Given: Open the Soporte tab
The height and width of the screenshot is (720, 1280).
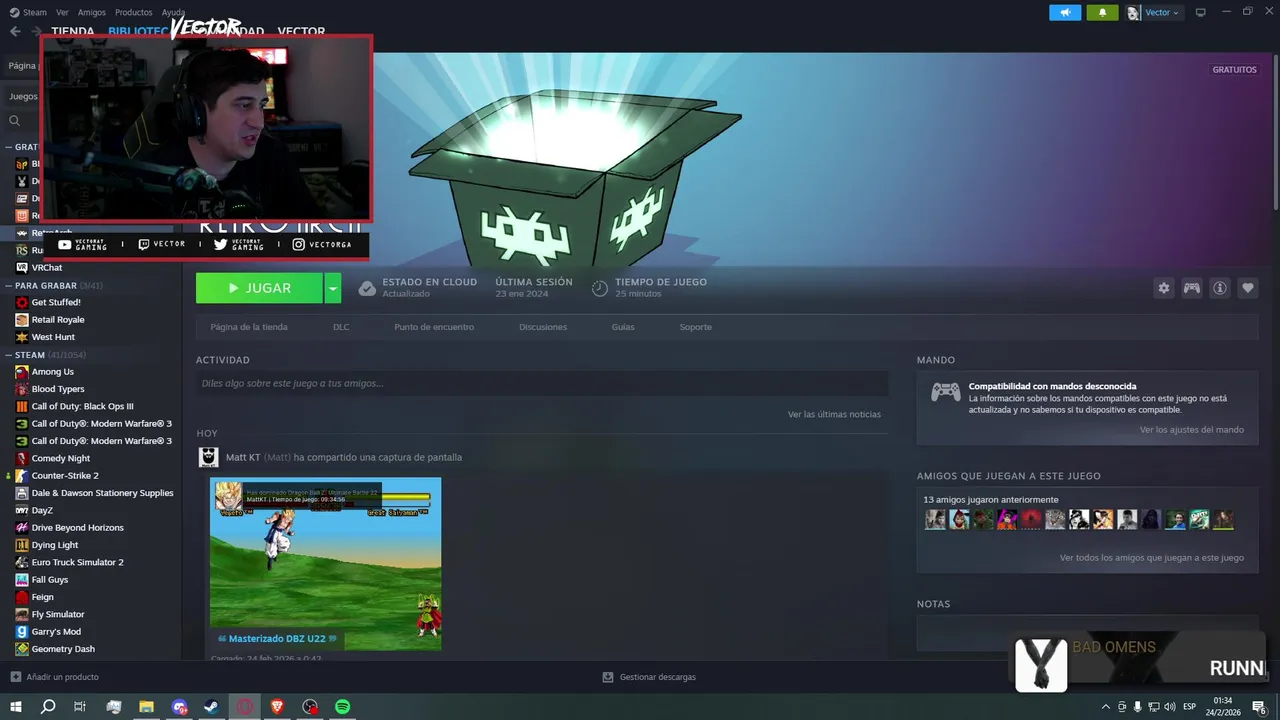Looking at the screenshot, I should point(696,327).
